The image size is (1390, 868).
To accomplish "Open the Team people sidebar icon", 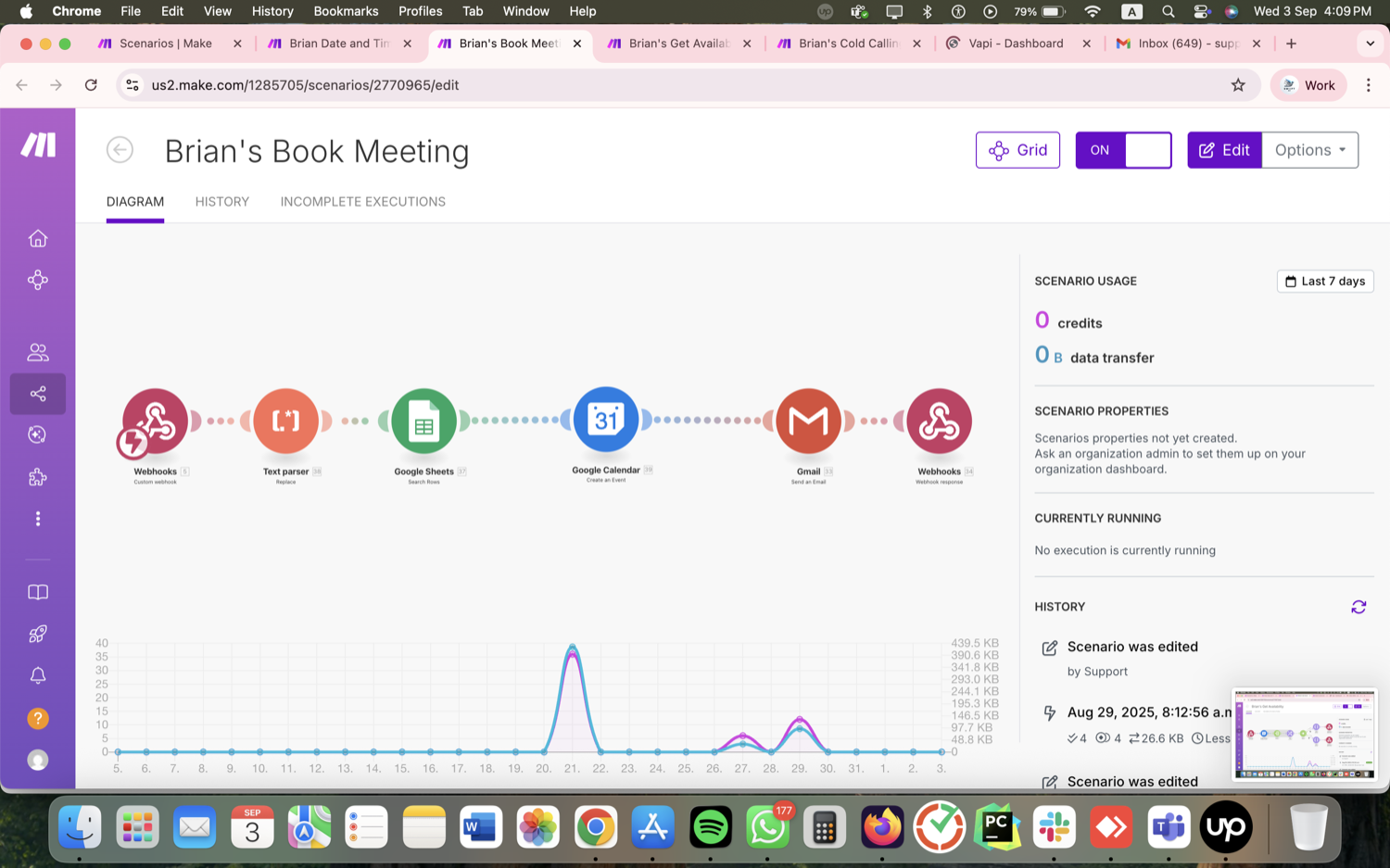I will coord(38,352).
